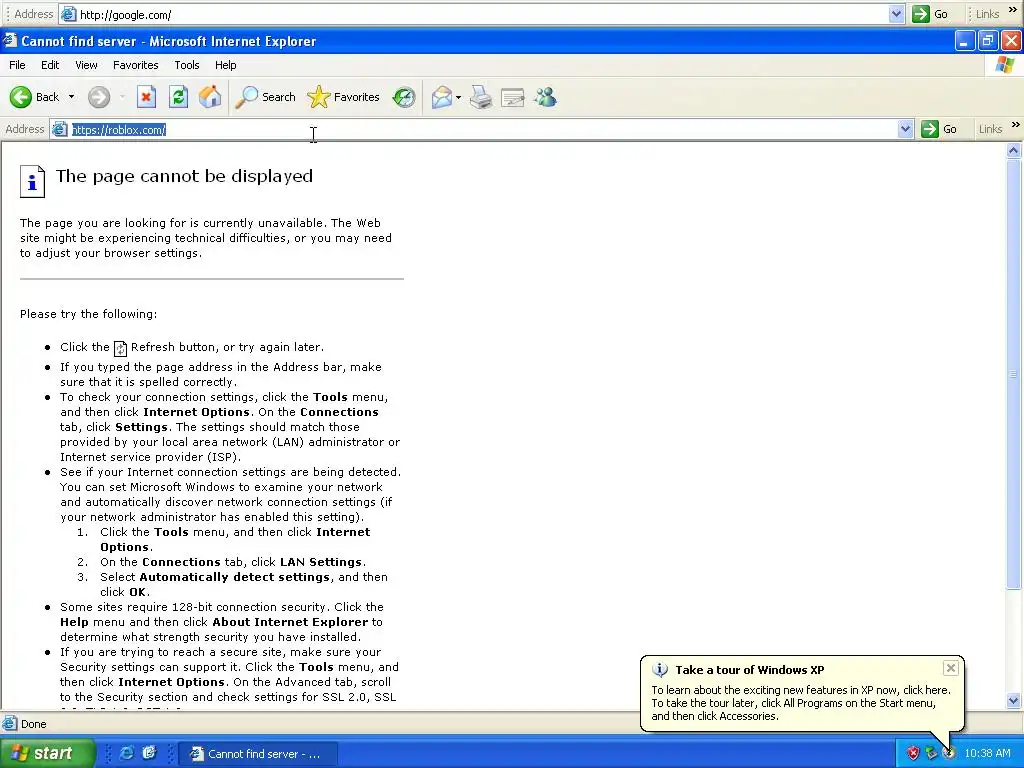Click the scrollbar up arrow
This screenshot has width=1024, height=768.
point(1014,151)
